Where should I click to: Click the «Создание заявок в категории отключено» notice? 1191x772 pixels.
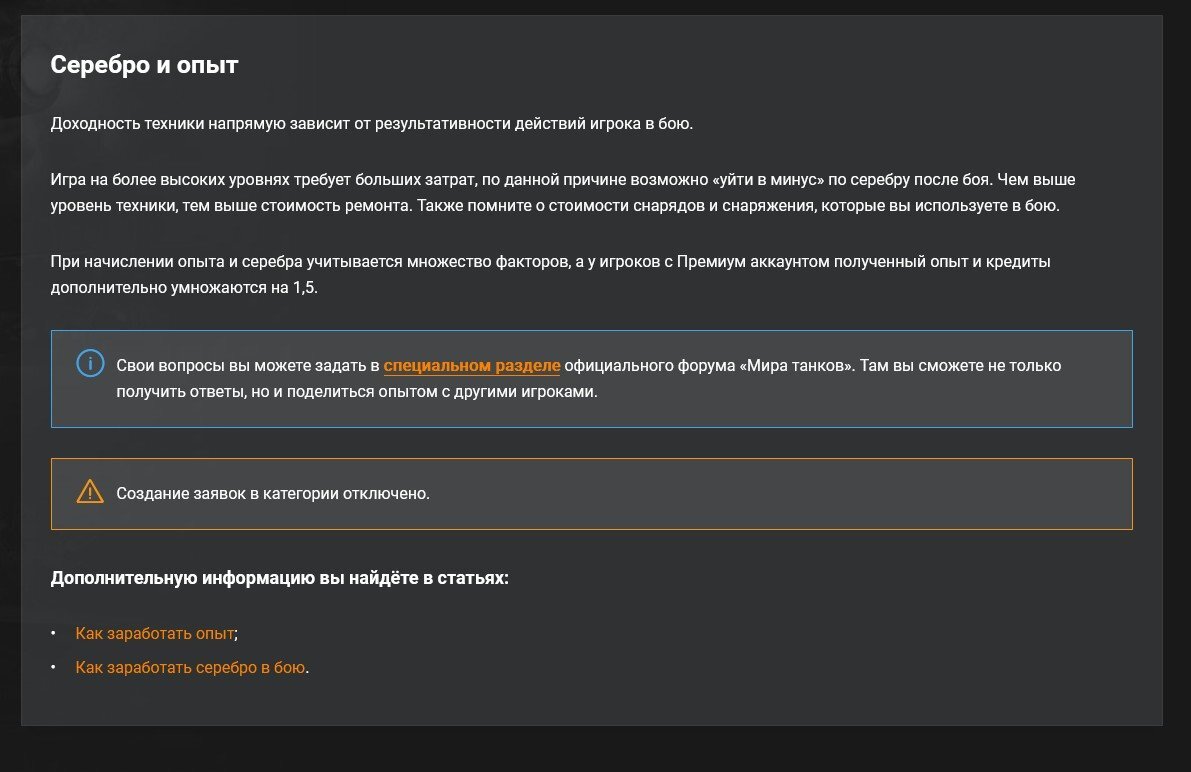[x=273, y=494]
